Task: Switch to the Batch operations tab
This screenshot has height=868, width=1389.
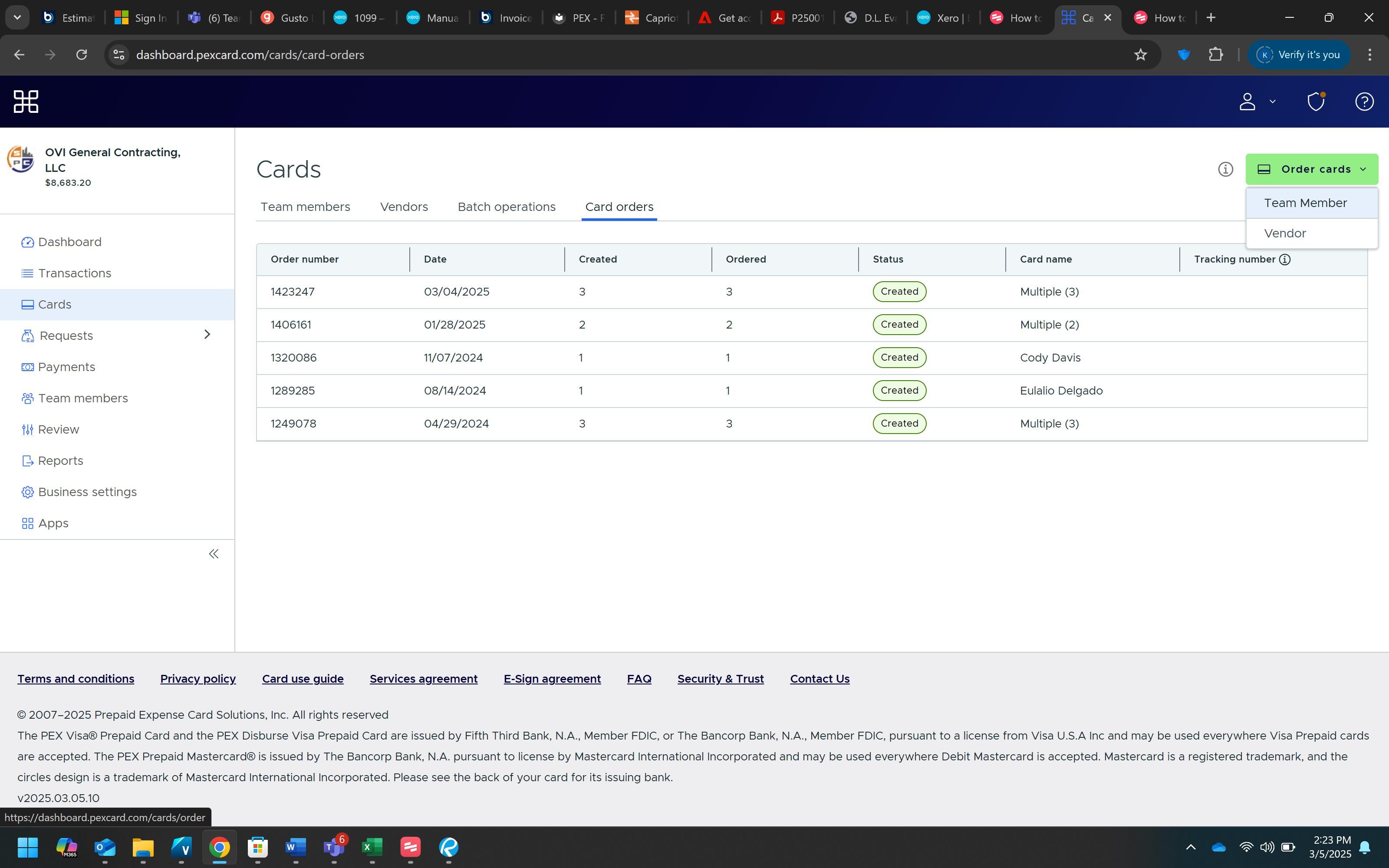Action: 506,207
